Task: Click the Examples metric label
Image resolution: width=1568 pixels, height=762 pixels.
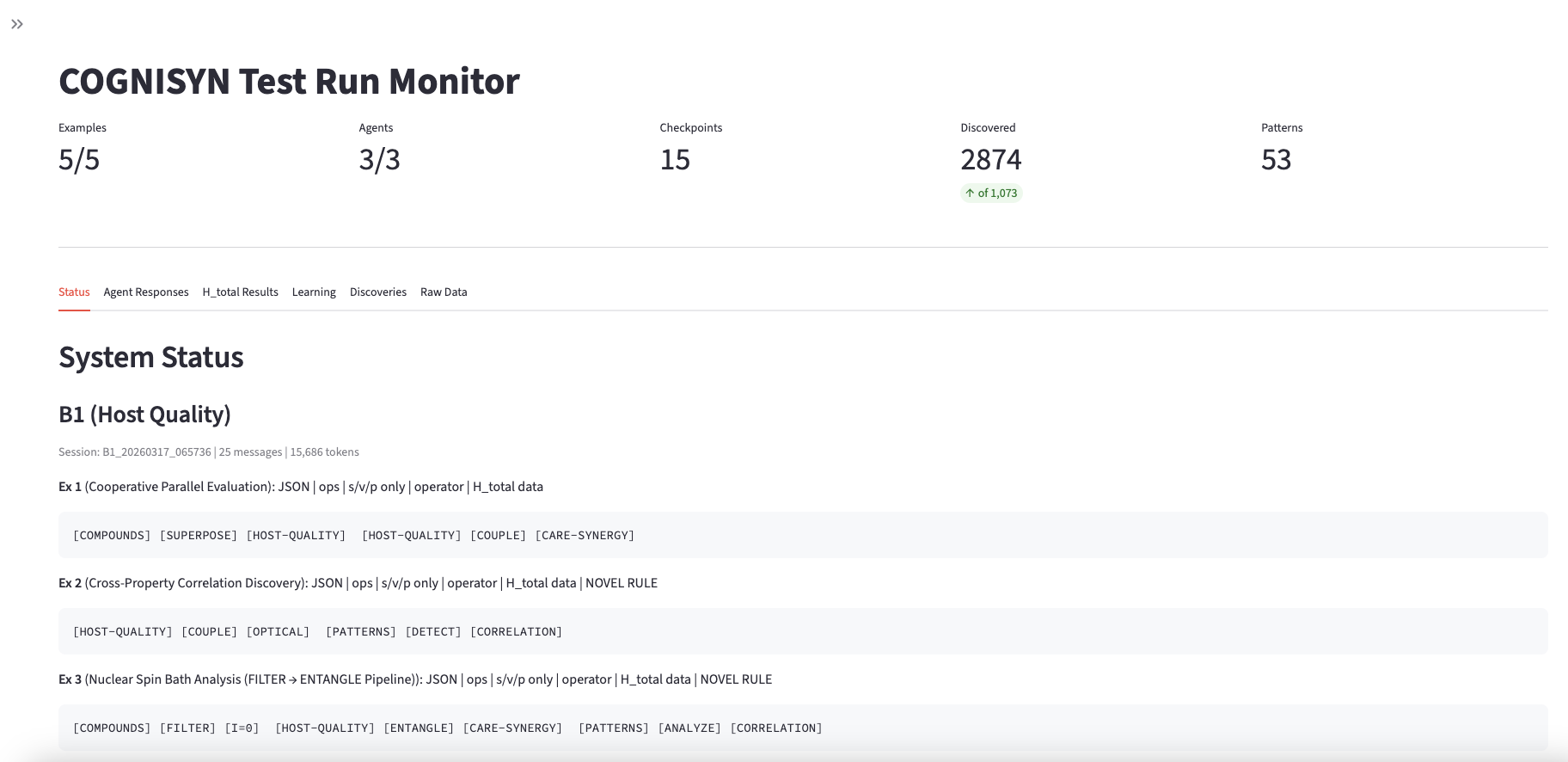Action: click(x=83, y=127)
